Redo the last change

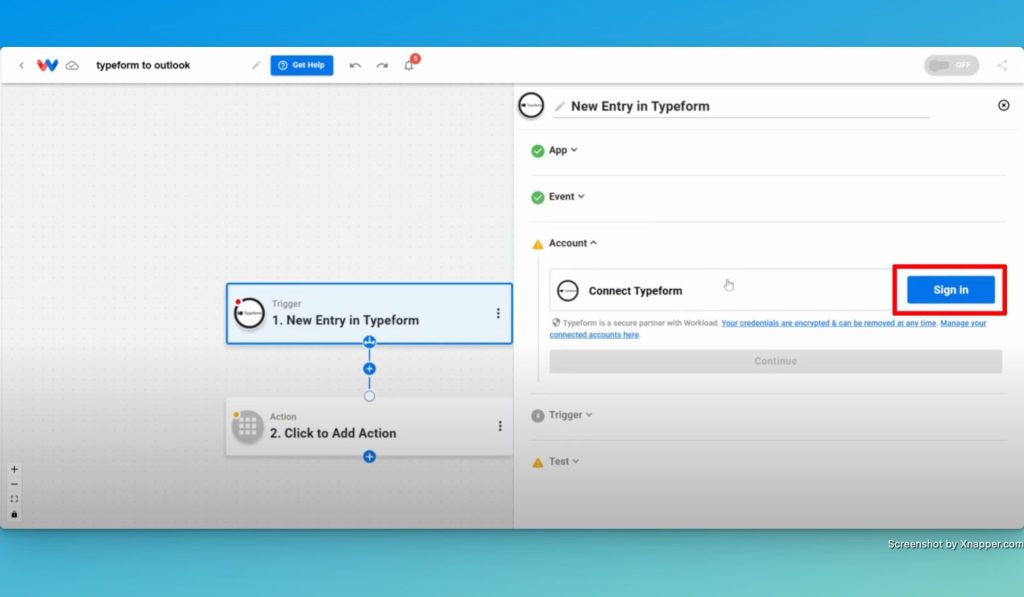coord(382,65)
